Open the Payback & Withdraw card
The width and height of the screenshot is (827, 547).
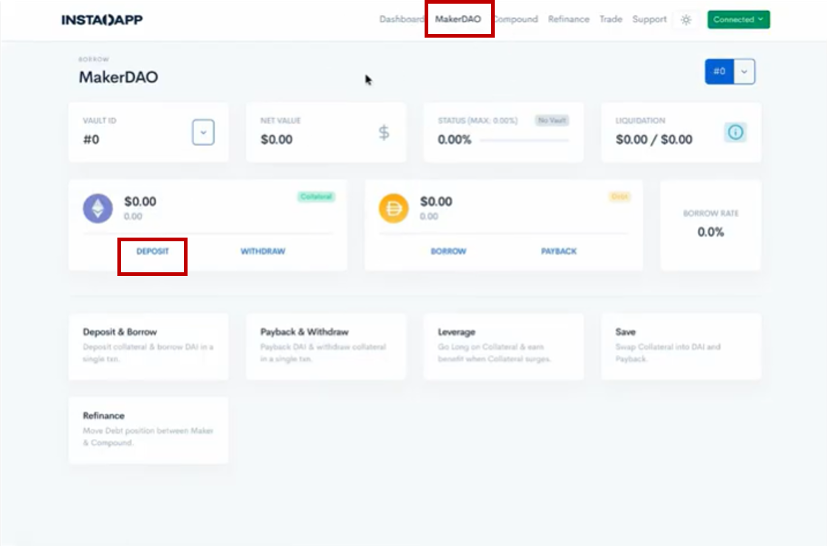(x=326, y=347)
